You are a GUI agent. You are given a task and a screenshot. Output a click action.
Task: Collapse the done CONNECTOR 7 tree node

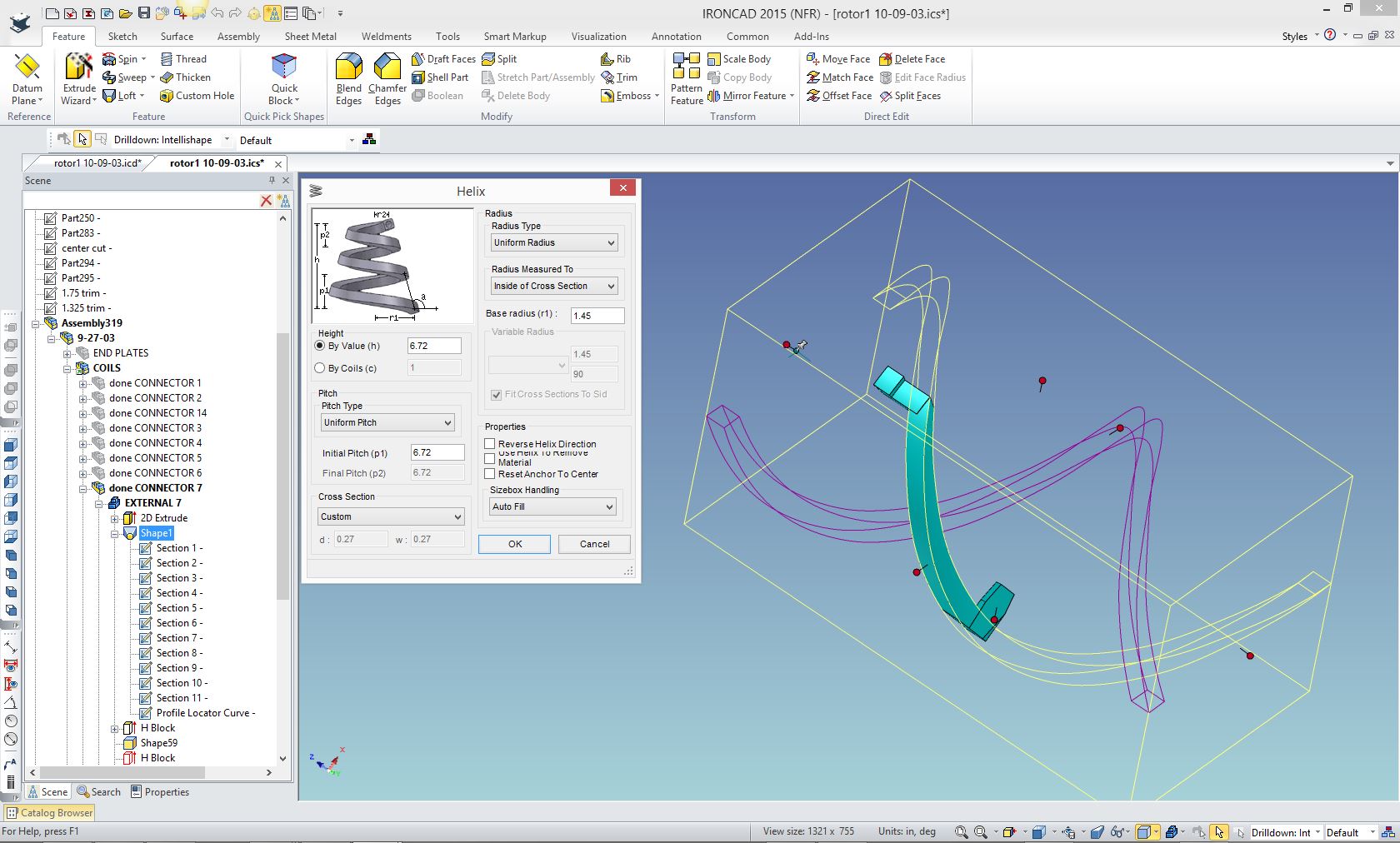(83, 488)
